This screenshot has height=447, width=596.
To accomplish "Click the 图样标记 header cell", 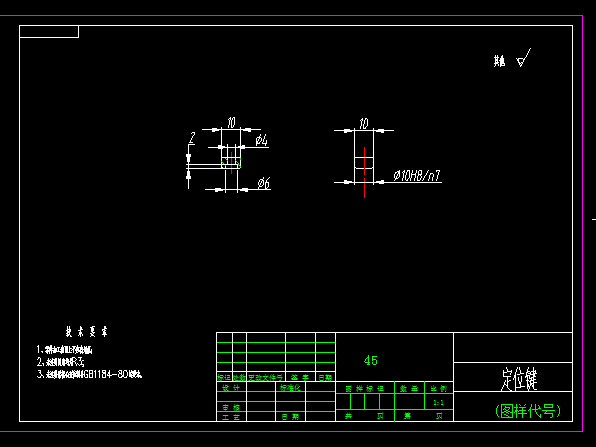I will (x=365, y=388).
